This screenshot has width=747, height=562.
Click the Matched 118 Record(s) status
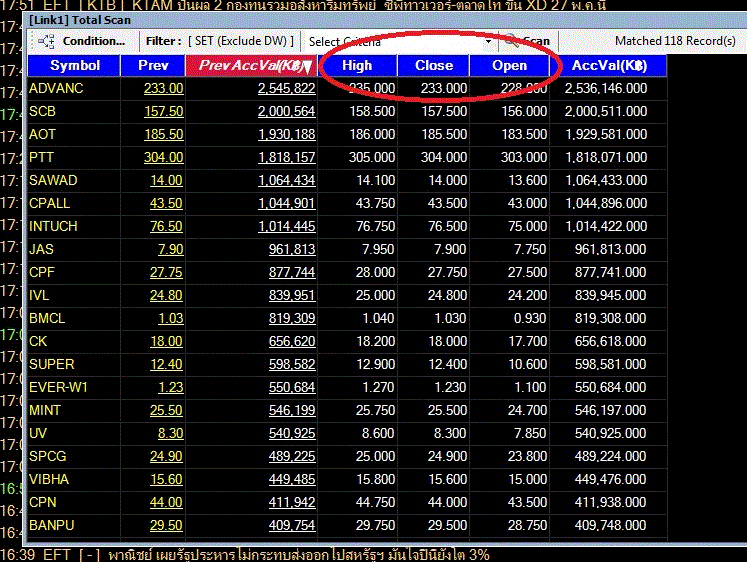pos(675,41)
